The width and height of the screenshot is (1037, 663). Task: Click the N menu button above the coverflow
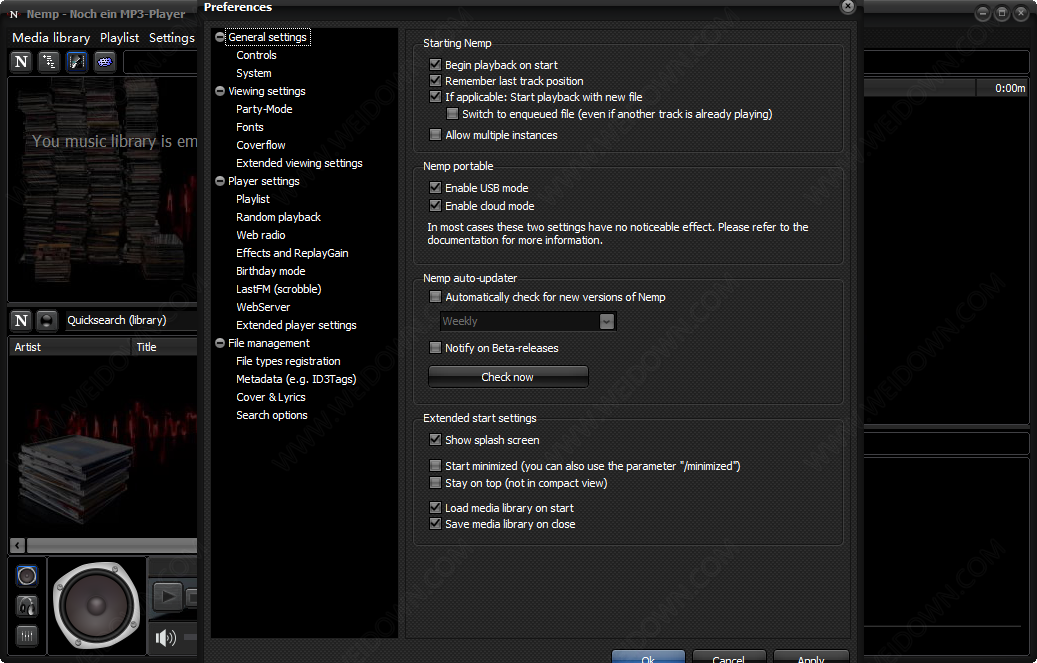(21, 62)
